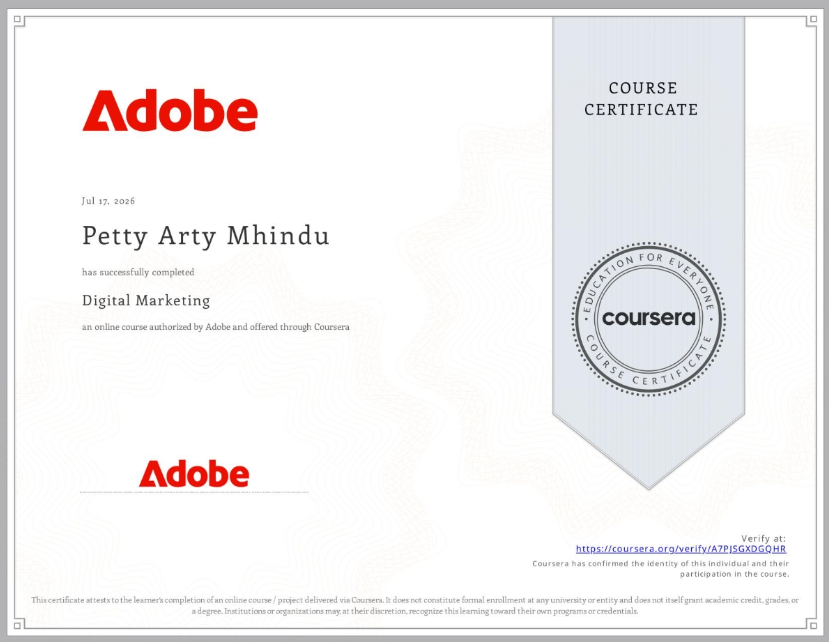Click the disclaimer beginning 'This certificate attests'

click(414, 606)
